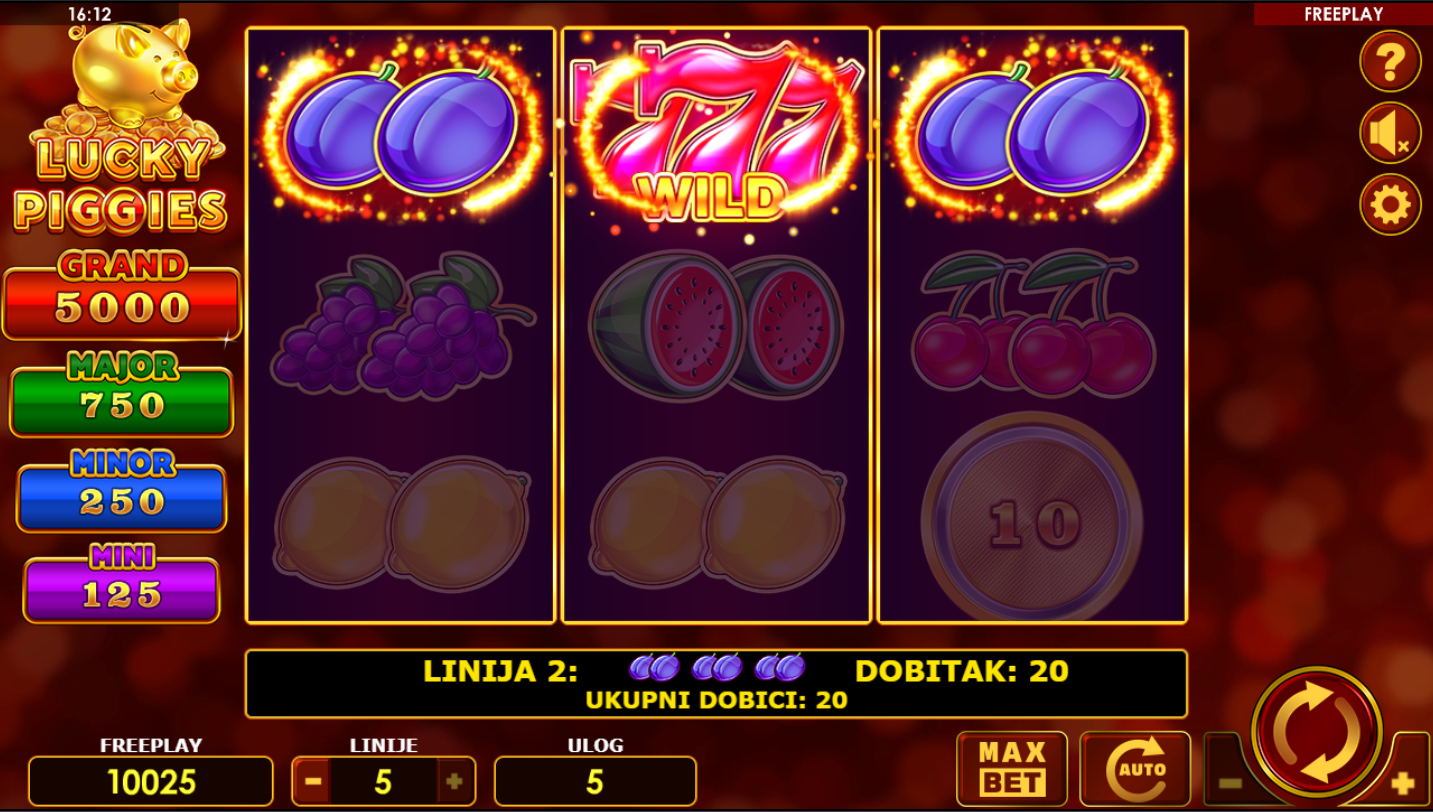Decrease the number of lines with minus
Viewport: 1433px width, 812px height.
point(313,782)
